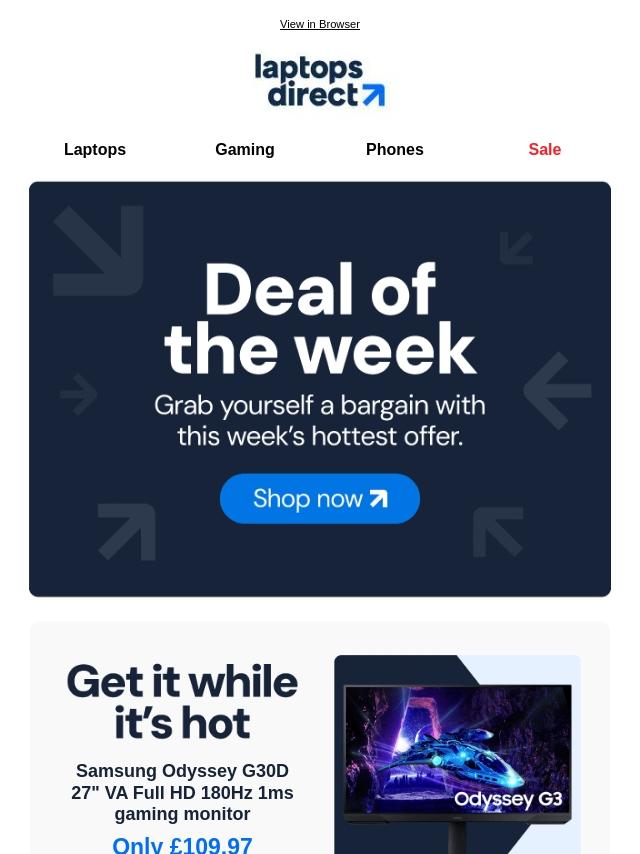This screenshot has width=640, height=854.
Task: Click the Shop now button
Action: click(x=320, y=498)
